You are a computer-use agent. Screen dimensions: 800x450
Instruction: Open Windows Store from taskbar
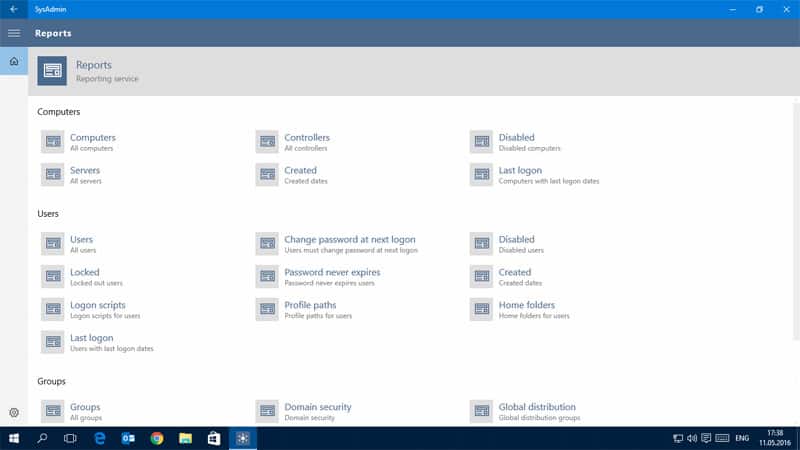point(214,438)
